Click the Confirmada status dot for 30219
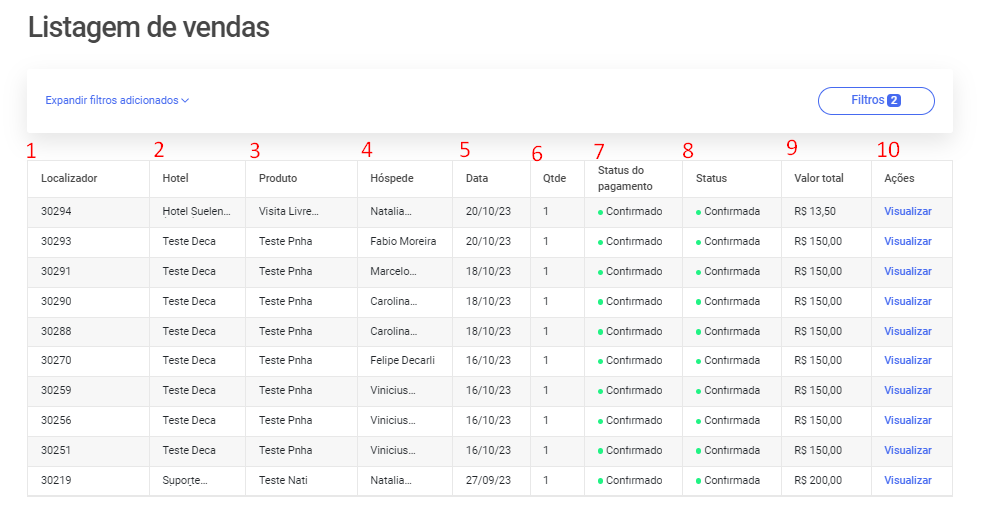The image size is (981, 515). click(698, 482)
